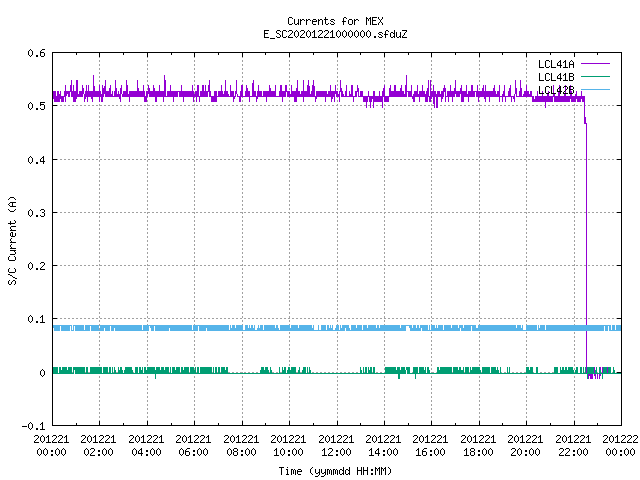Click the x-axis tick "201221 00:00"
This screenshot has height=480, width=640.
(51, 446)
